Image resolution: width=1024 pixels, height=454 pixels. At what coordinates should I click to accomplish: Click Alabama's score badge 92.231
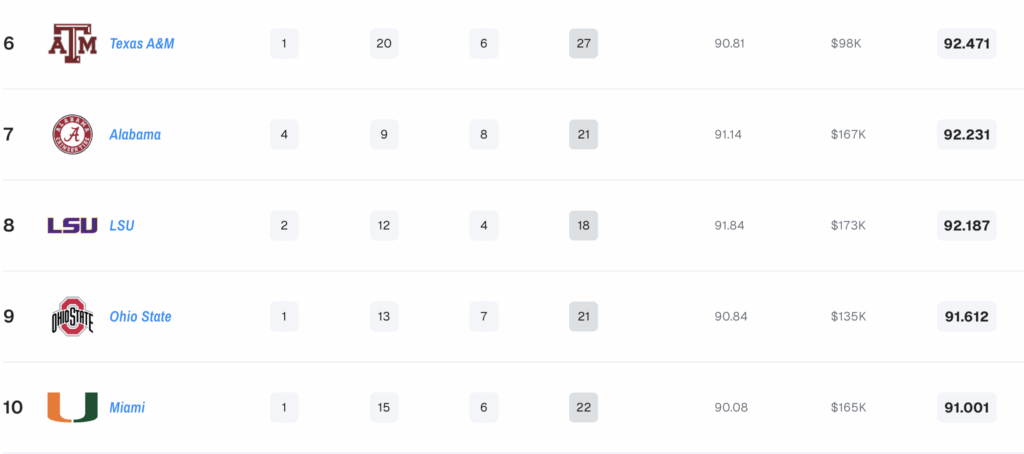tap(967, 135)
